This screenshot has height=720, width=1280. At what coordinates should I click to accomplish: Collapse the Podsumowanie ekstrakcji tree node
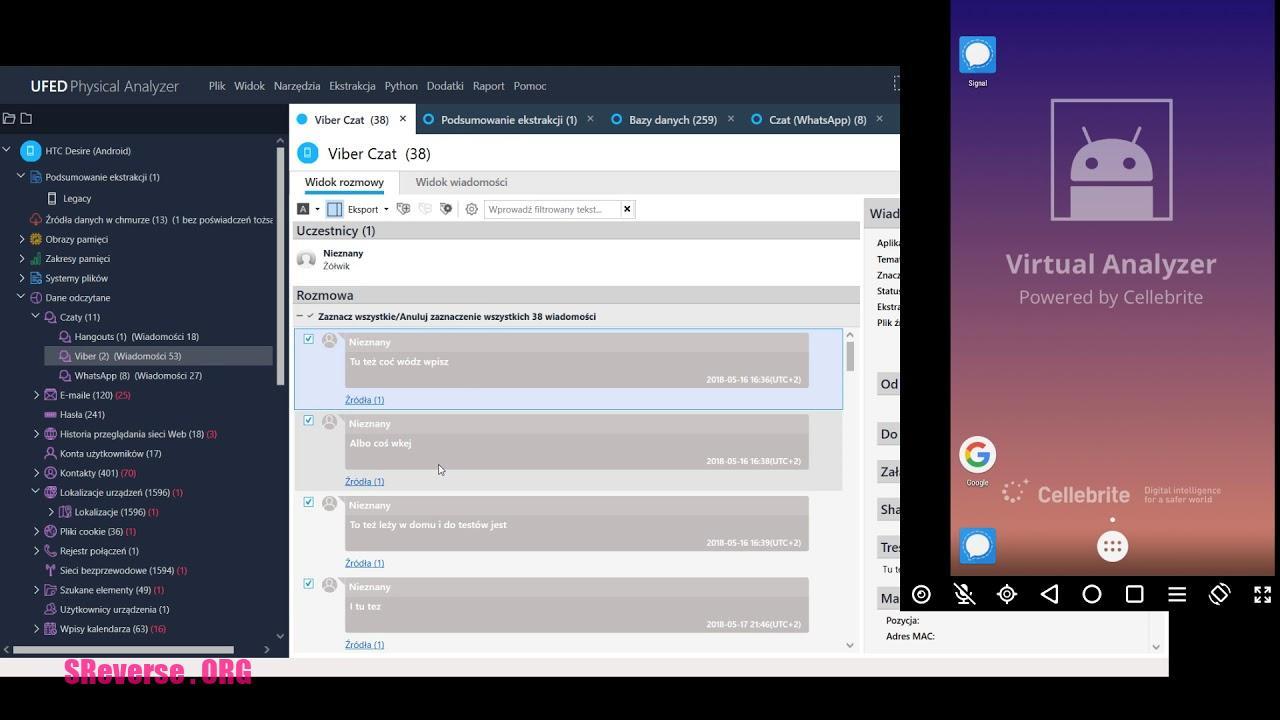[21, 176]
